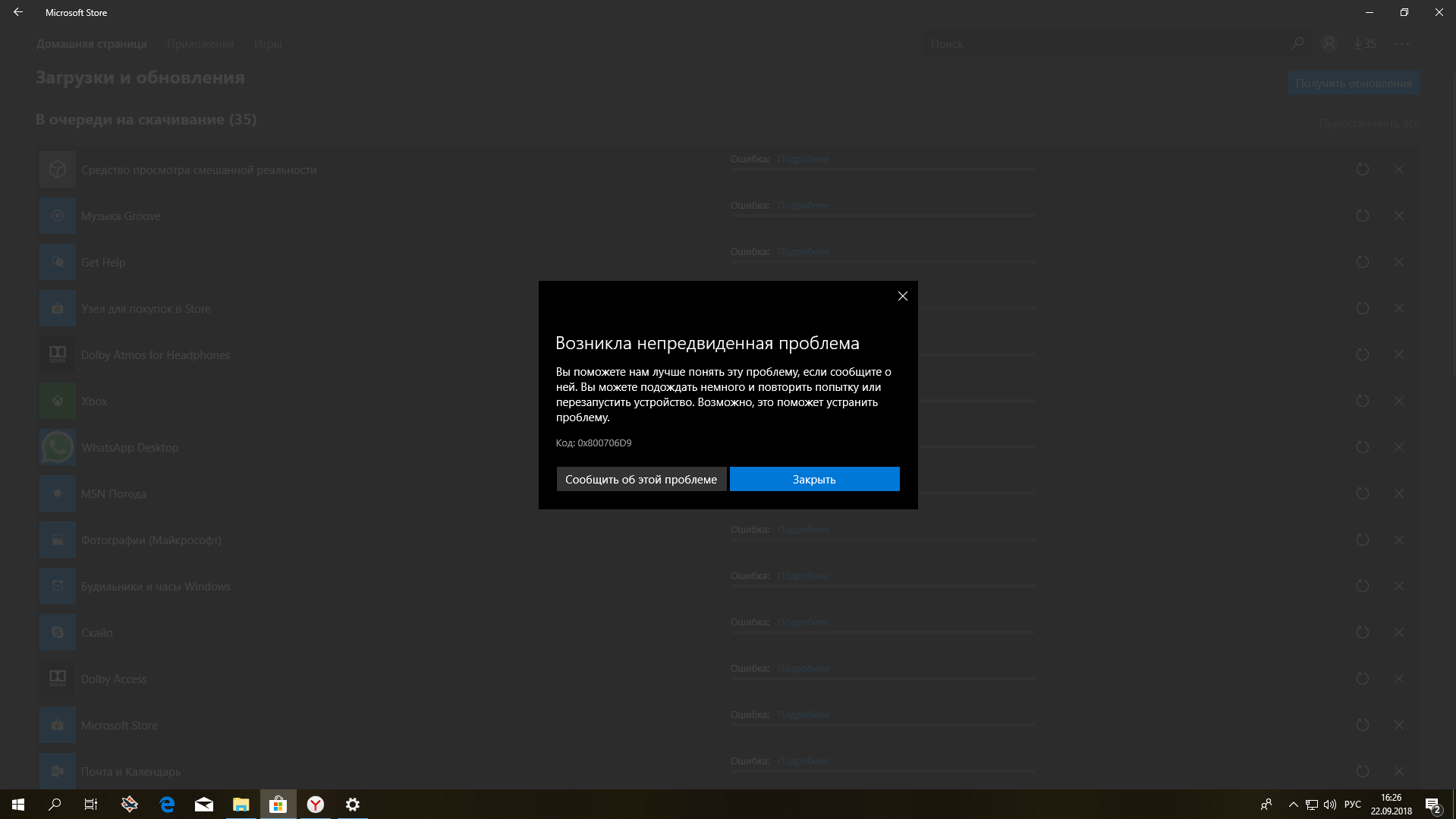Click the magnifier search icon in Store

(1297, 43)
